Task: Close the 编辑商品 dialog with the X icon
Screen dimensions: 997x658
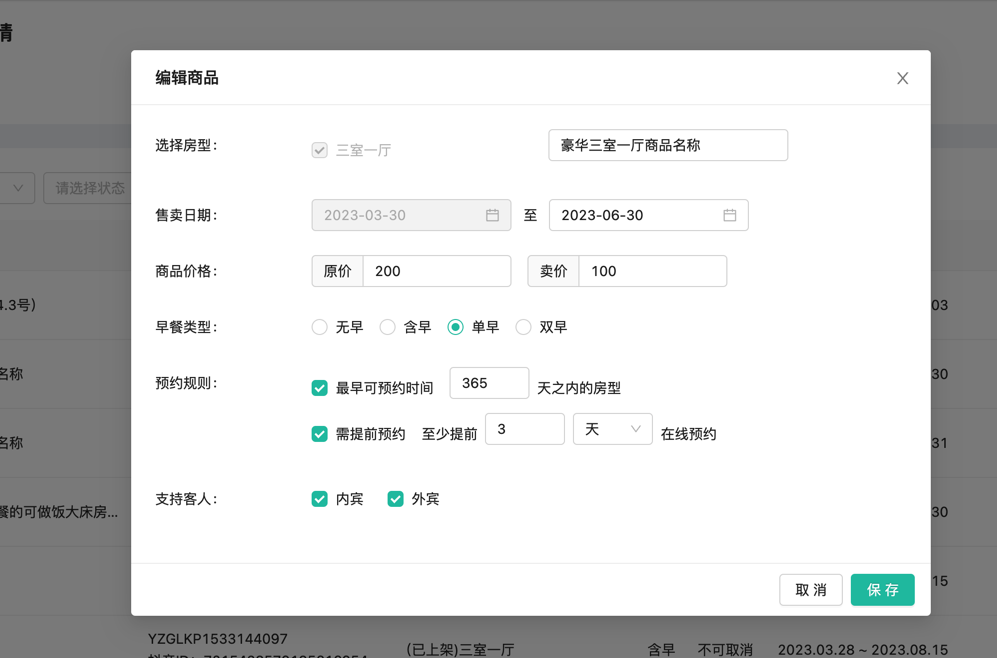Action: [x=902, y=78]
